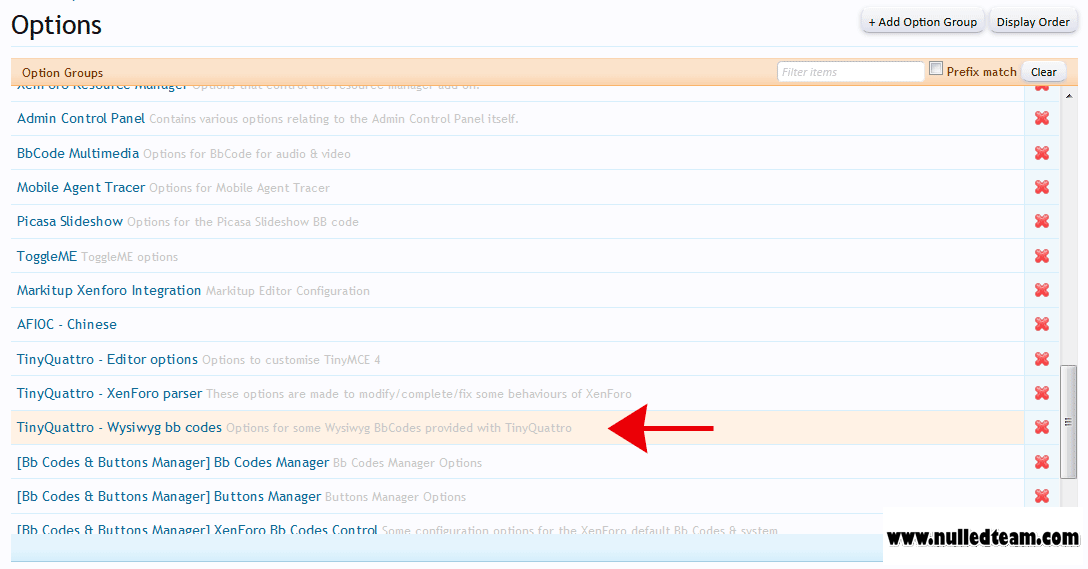Delete the BbCode Multimedia option group

pos(1042,153)
